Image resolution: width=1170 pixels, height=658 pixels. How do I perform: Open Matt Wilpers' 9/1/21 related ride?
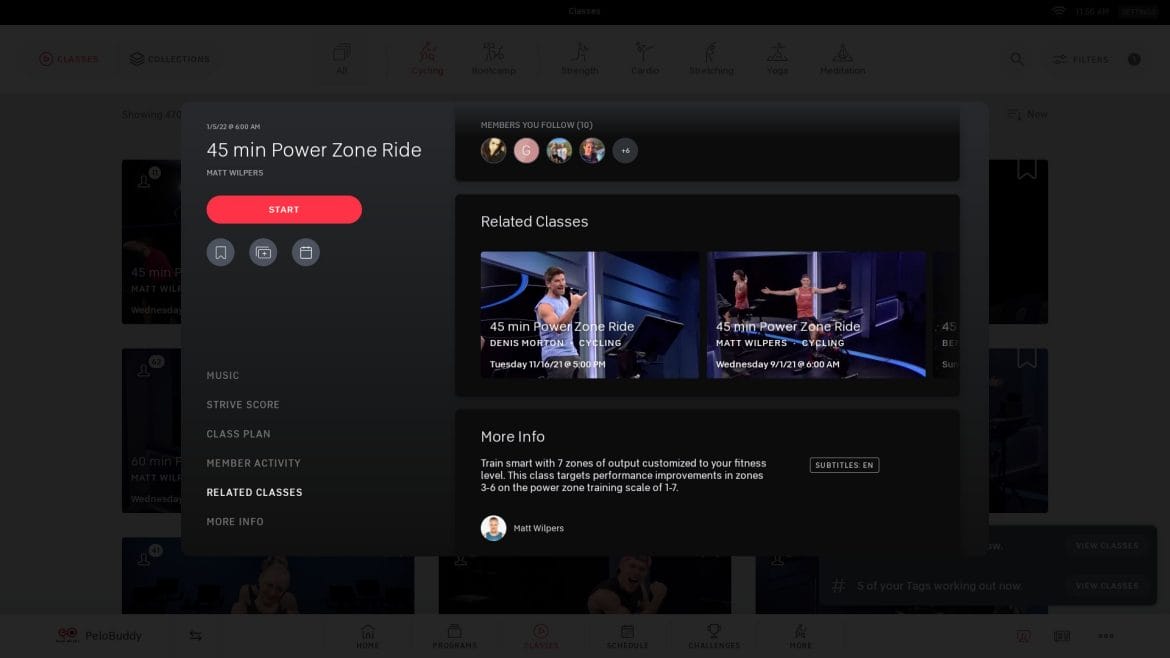pyautogui.click(x=816, y=315)
